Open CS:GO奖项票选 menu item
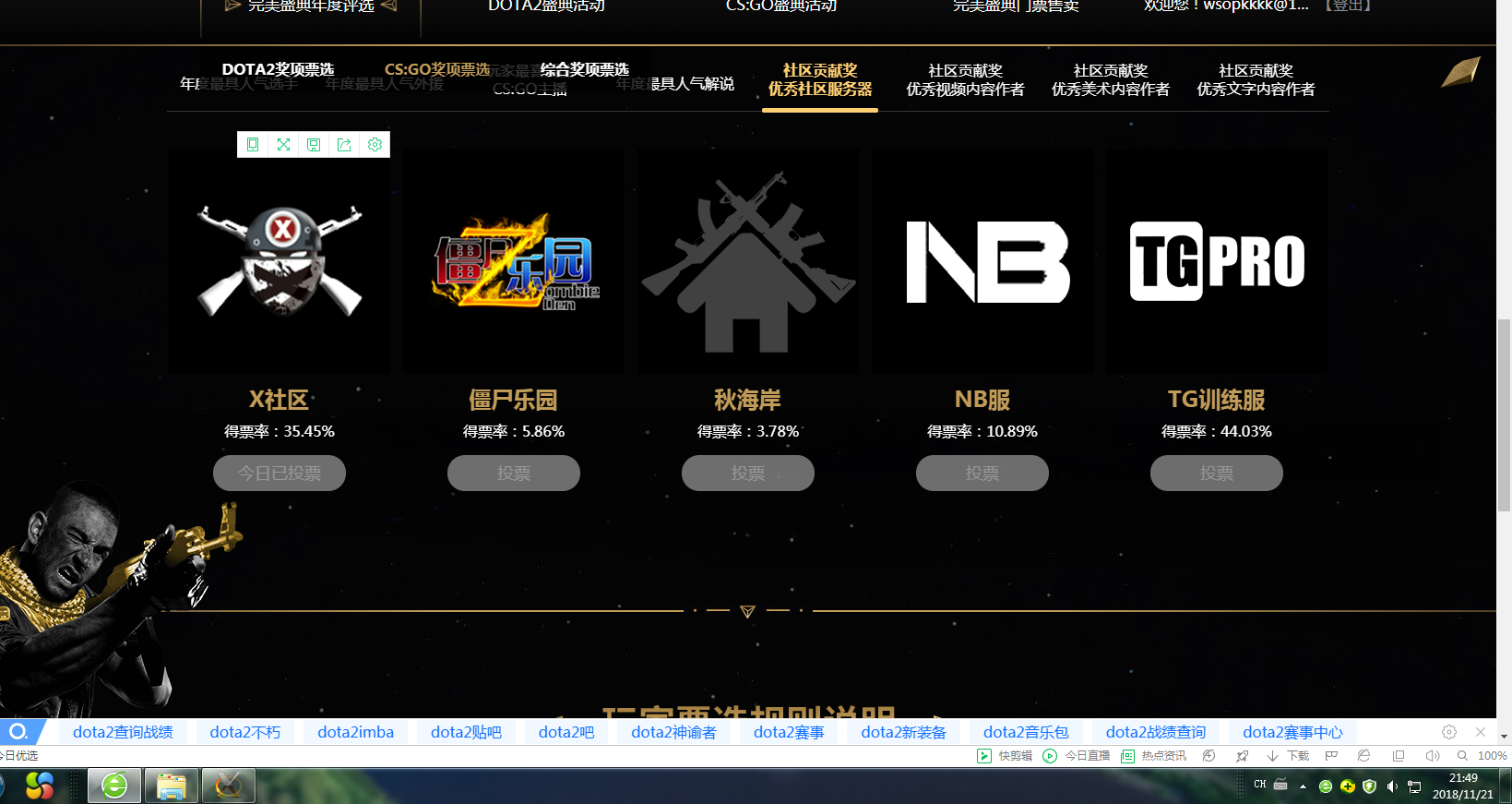1512x804 pixels. 437,69
